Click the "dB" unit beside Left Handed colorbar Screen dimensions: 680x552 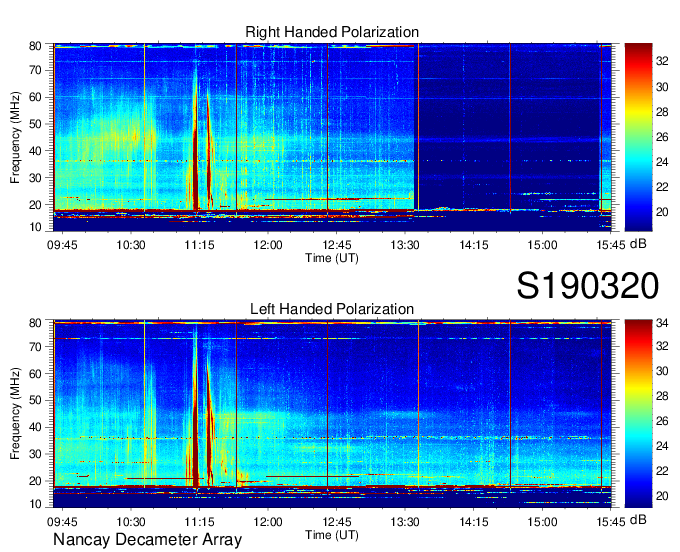pyautogui.click(x=638, y=519)
